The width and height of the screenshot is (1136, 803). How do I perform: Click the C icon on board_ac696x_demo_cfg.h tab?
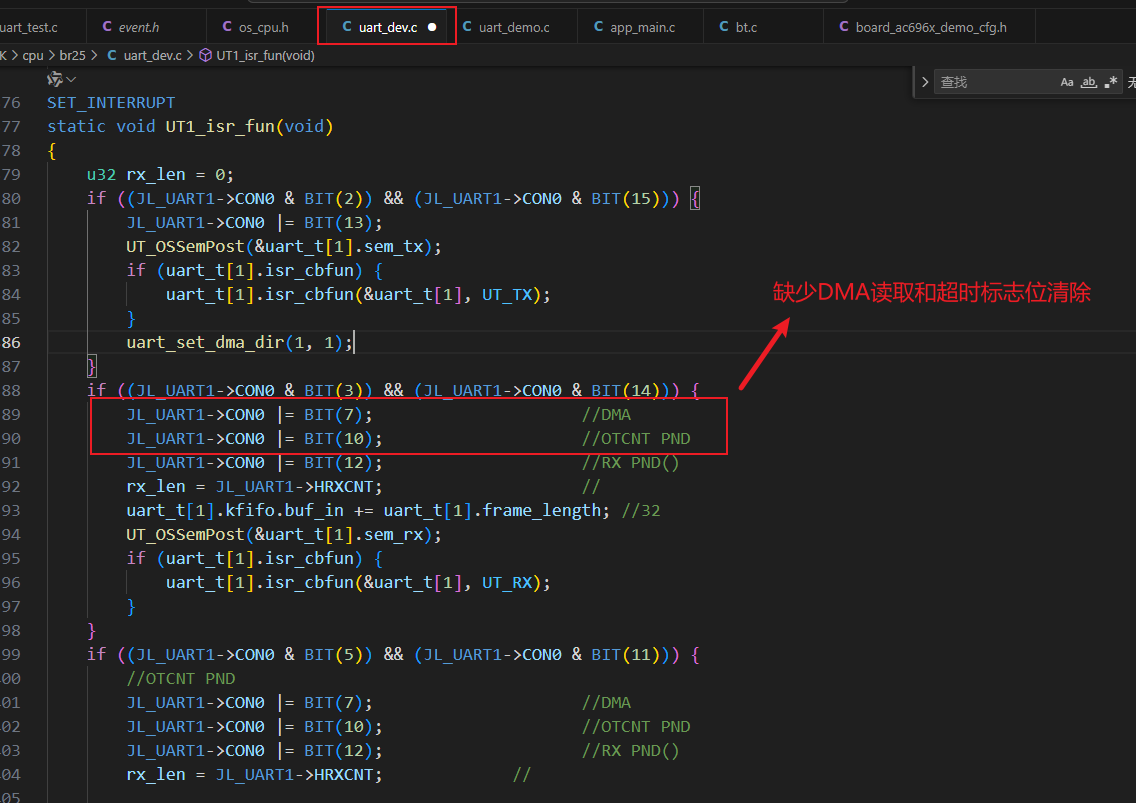844,27
